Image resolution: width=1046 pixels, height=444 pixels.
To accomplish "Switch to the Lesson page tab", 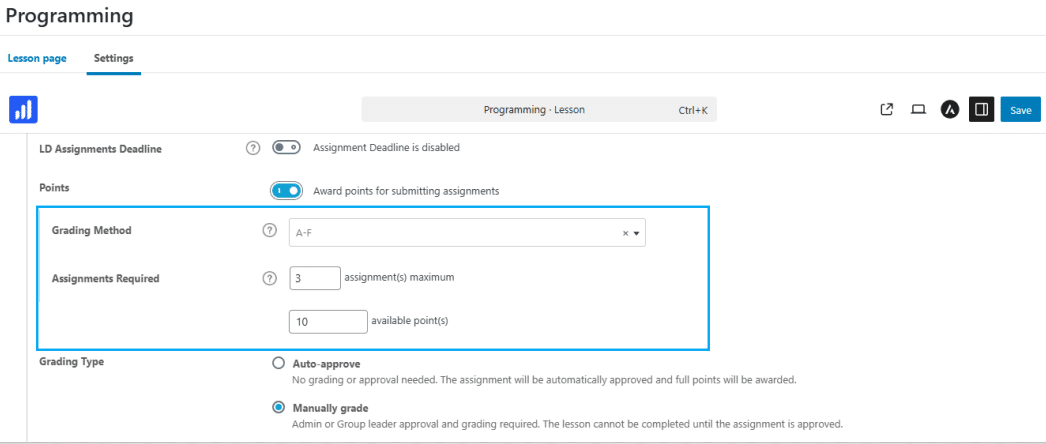I will 37,58.
